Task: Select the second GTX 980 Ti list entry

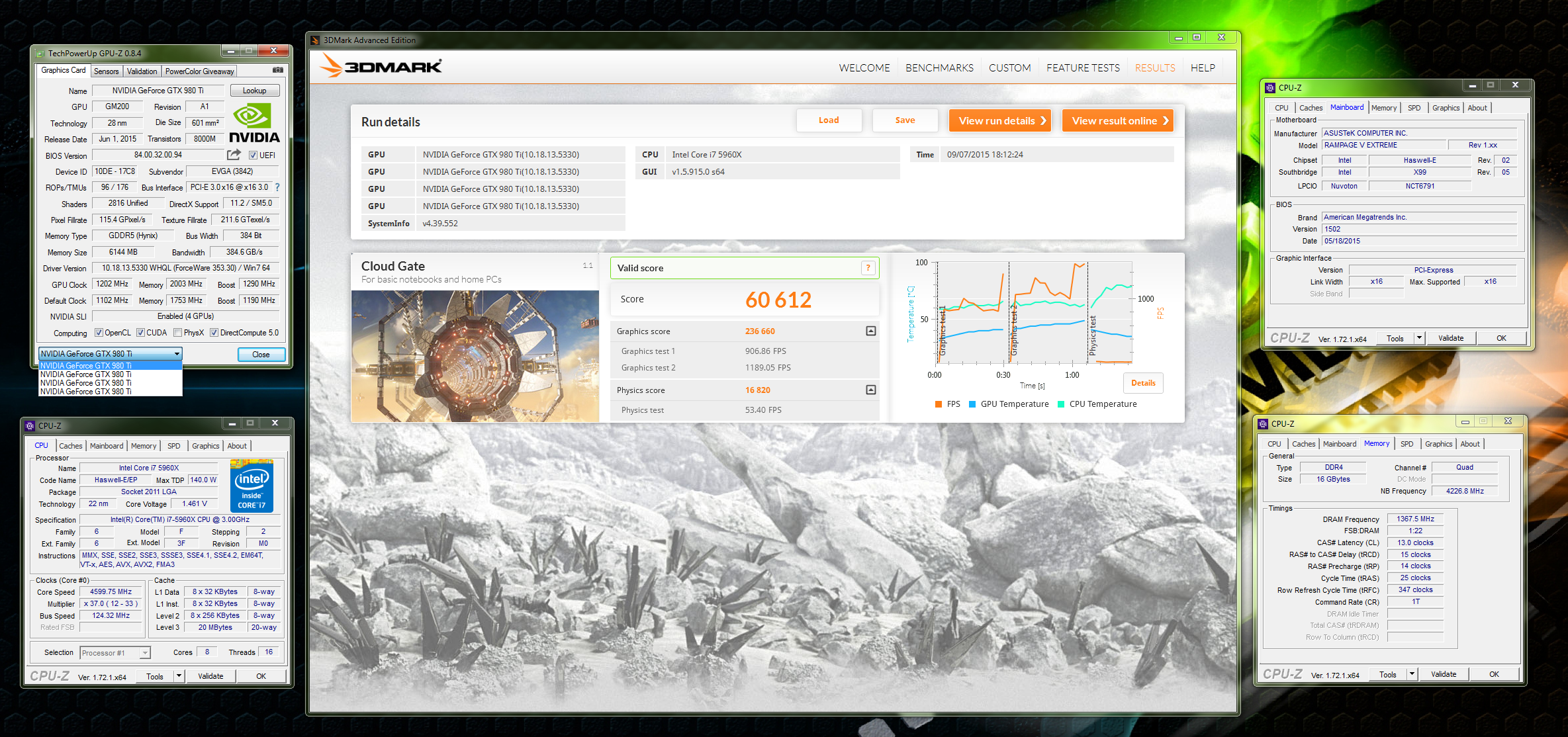Action: click(111, 374)
